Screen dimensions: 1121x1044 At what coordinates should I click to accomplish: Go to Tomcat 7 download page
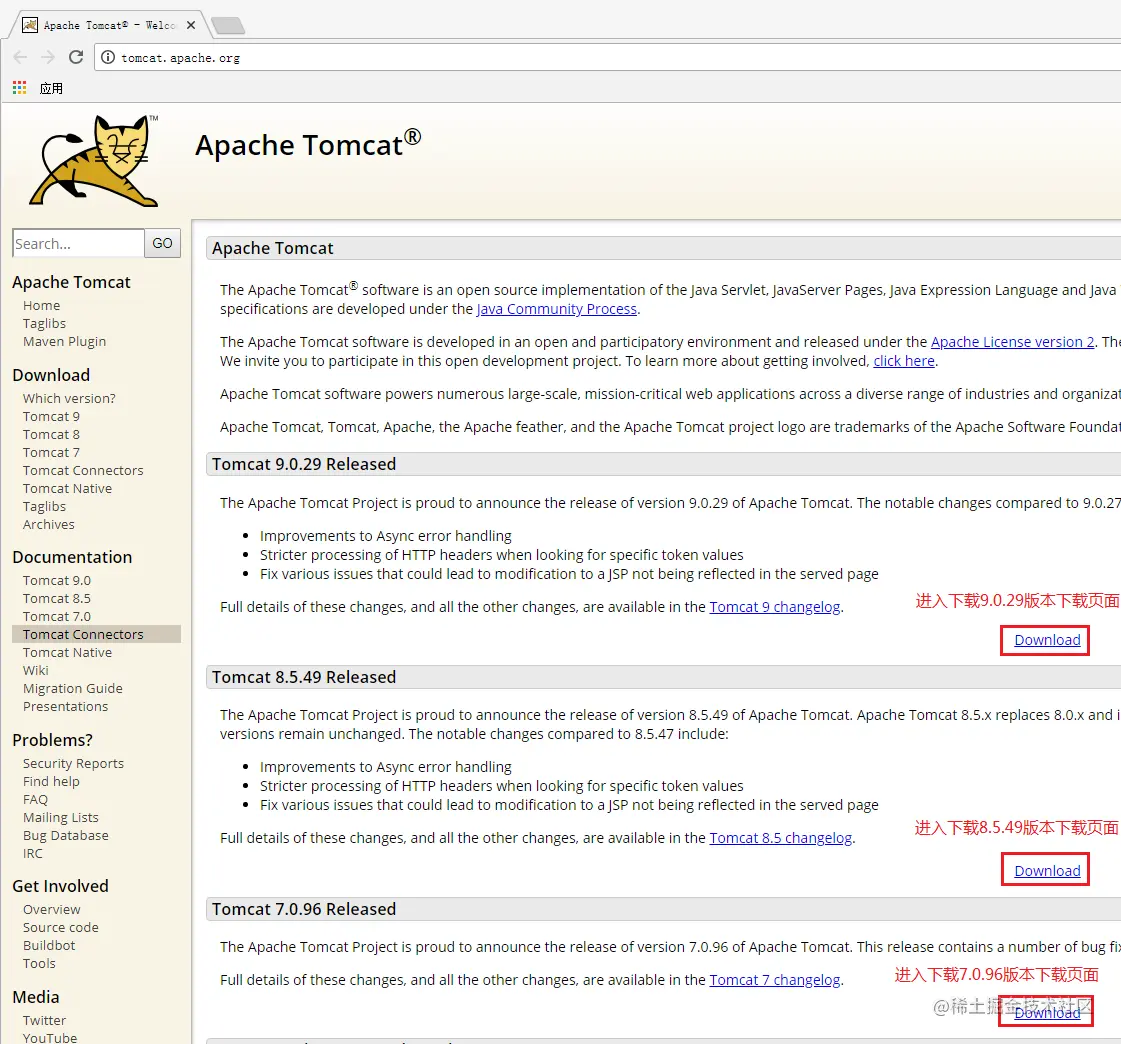pyautogui.click(x=51, y=452)
